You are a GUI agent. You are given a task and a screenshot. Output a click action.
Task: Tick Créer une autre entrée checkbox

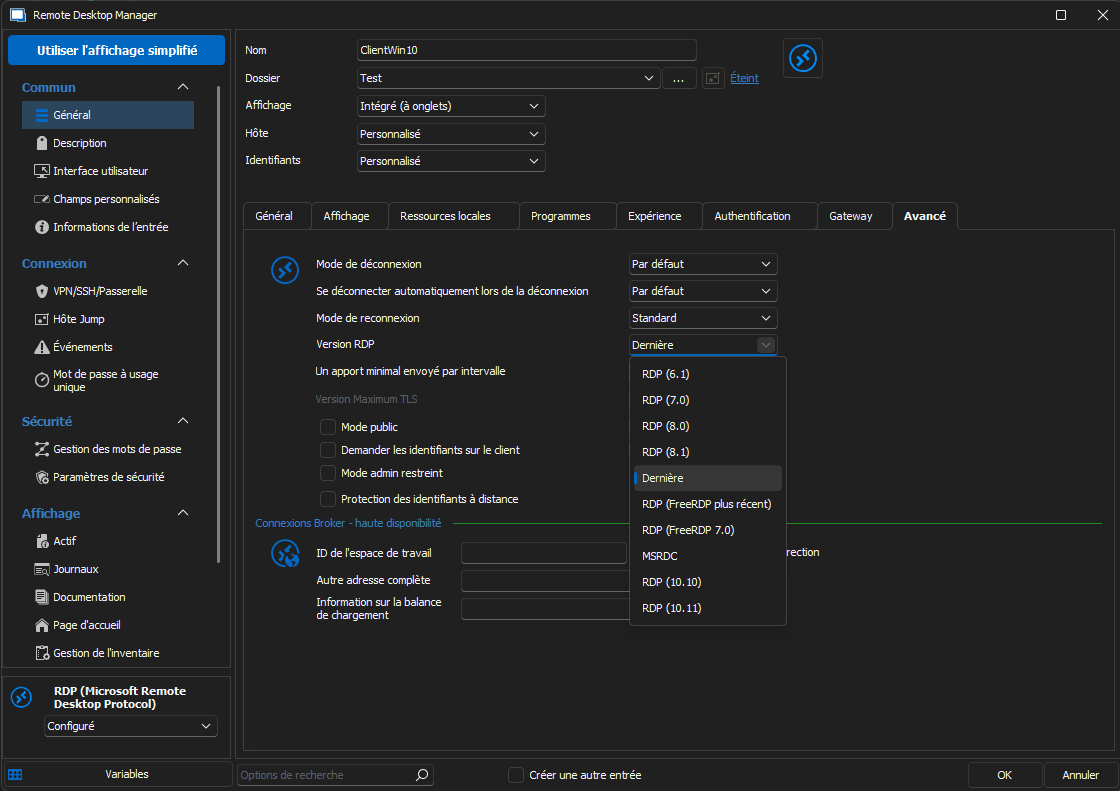point(516,775)
